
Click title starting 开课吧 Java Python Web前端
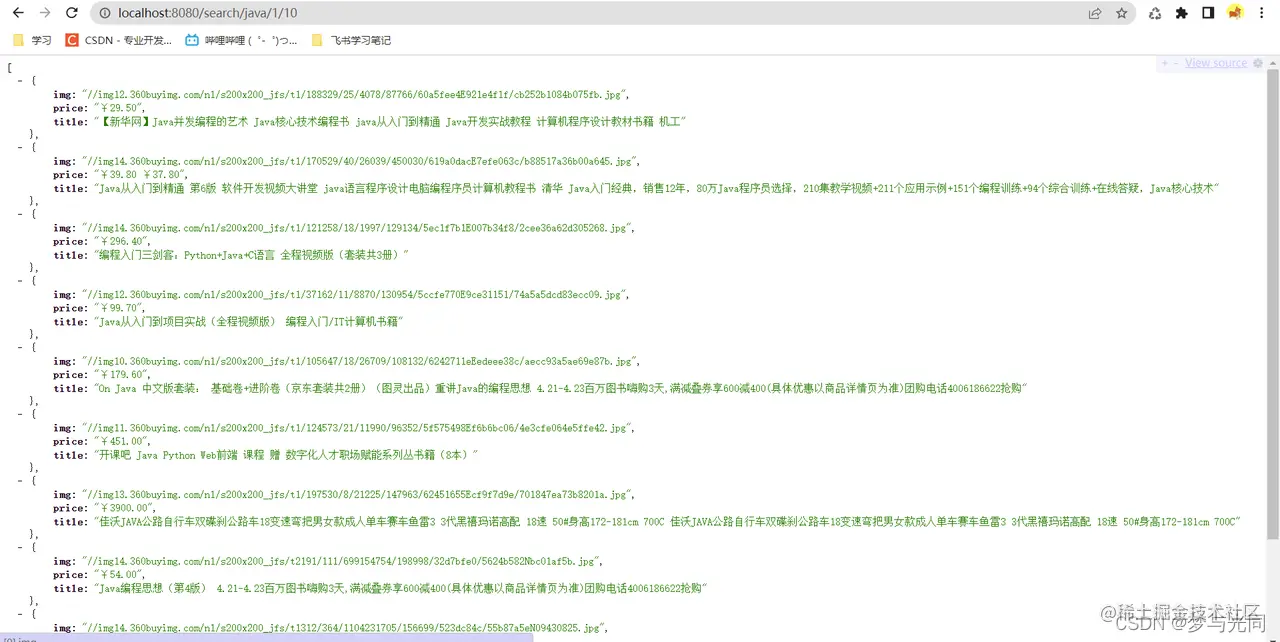[x=285, y=455]
